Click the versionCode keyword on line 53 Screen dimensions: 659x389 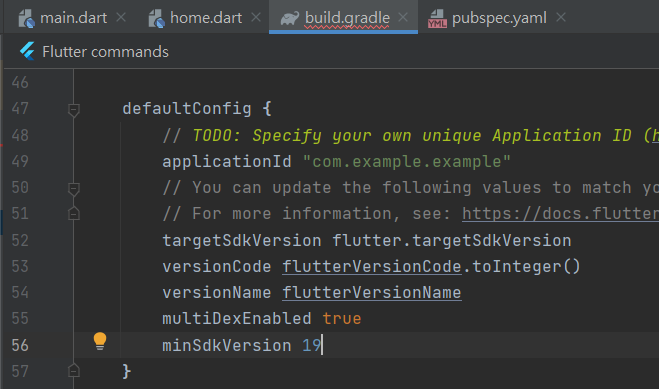click(x=216, y=266)
